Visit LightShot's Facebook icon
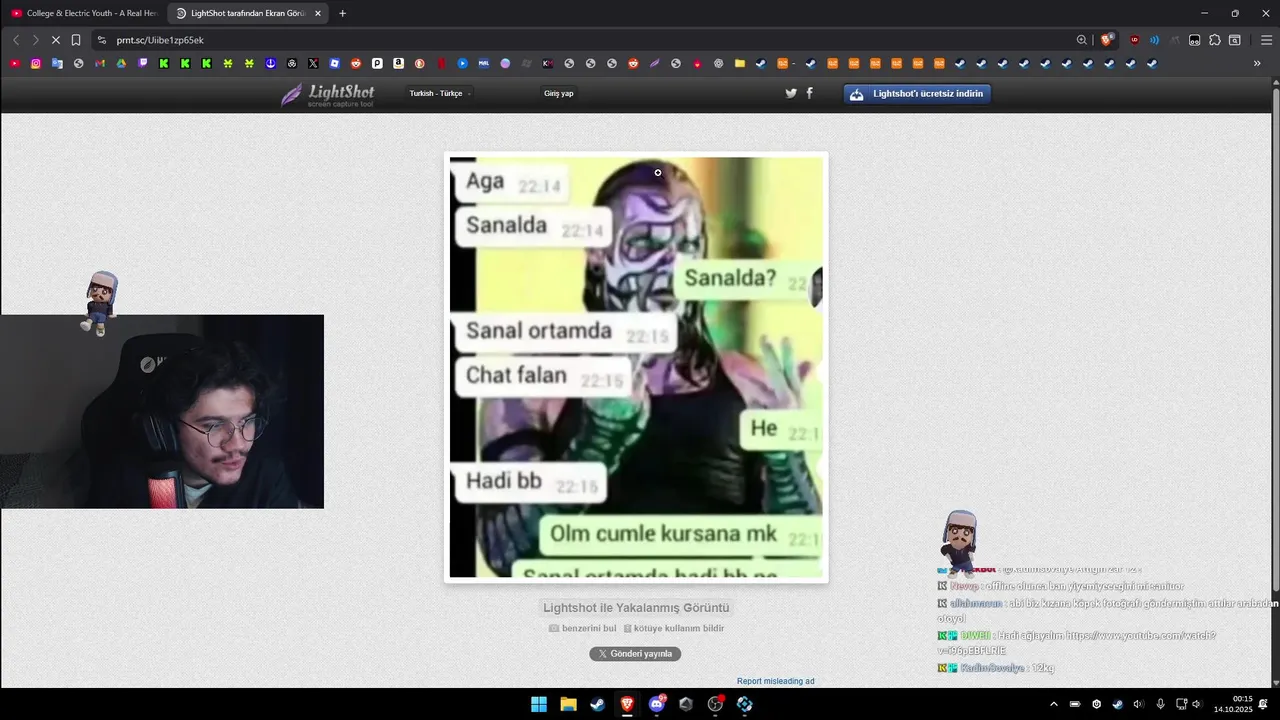1280x720 pixels. (x=809, y=93)
